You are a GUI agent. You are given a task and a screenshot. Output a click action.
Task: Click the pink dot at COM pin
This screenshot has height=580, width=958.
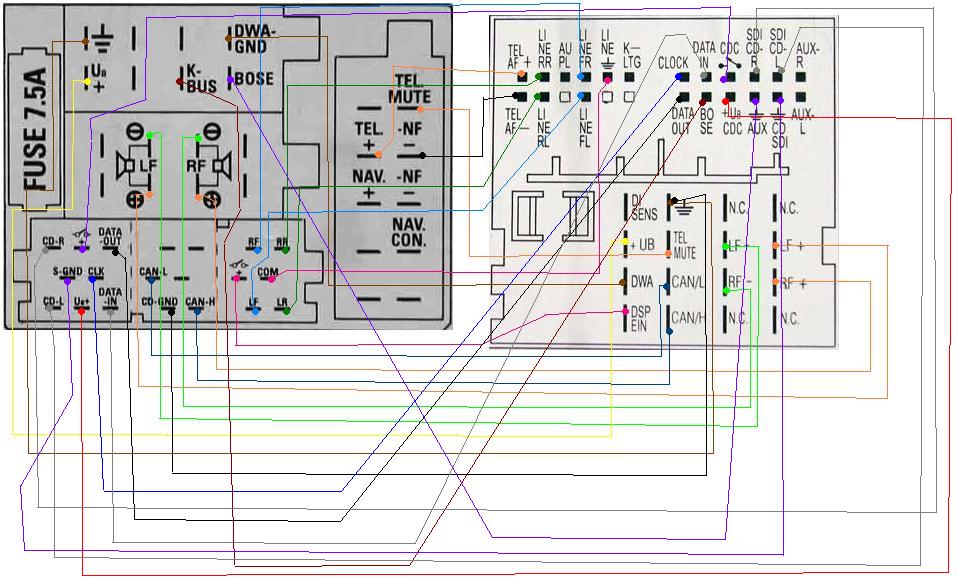click(271, 278)
